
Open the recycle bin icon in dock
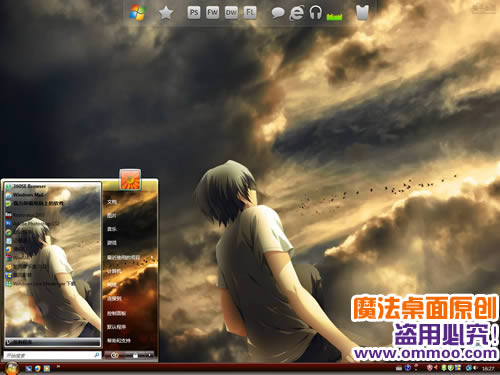362,13
